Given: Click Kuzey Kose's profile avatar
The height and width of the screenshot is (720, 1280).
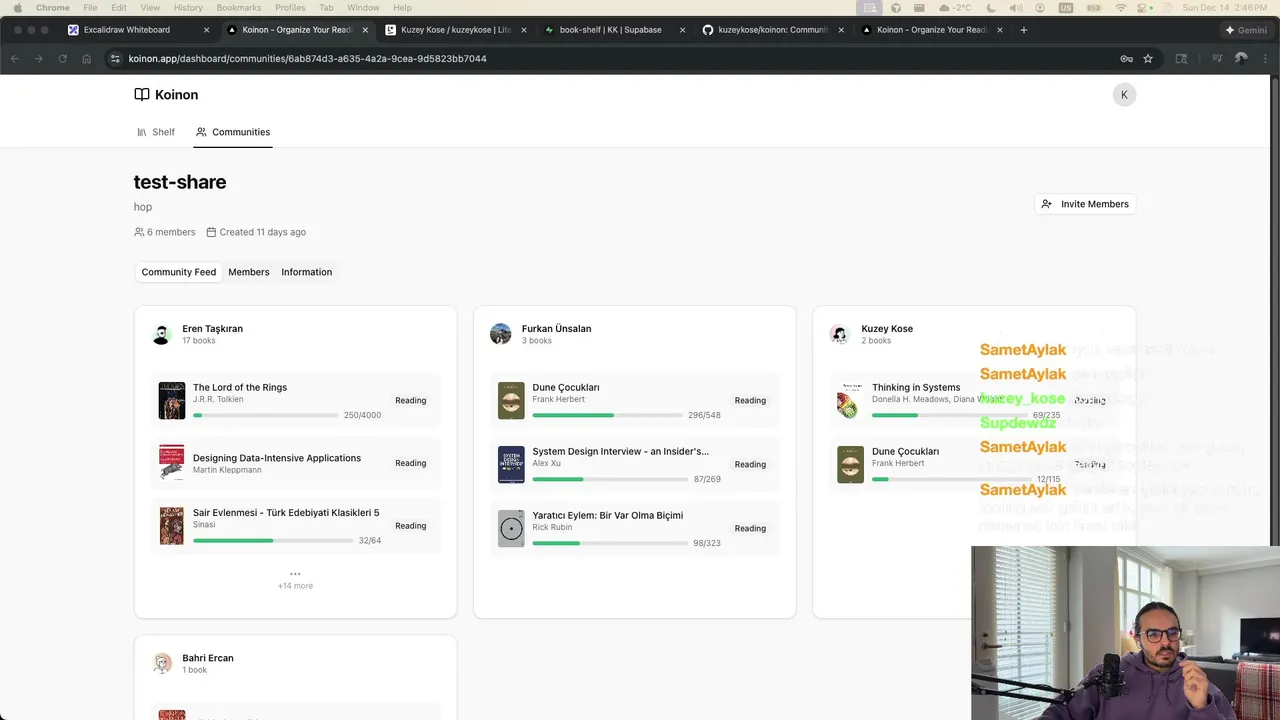Looking at the screenshot, I should pos(840,334).
